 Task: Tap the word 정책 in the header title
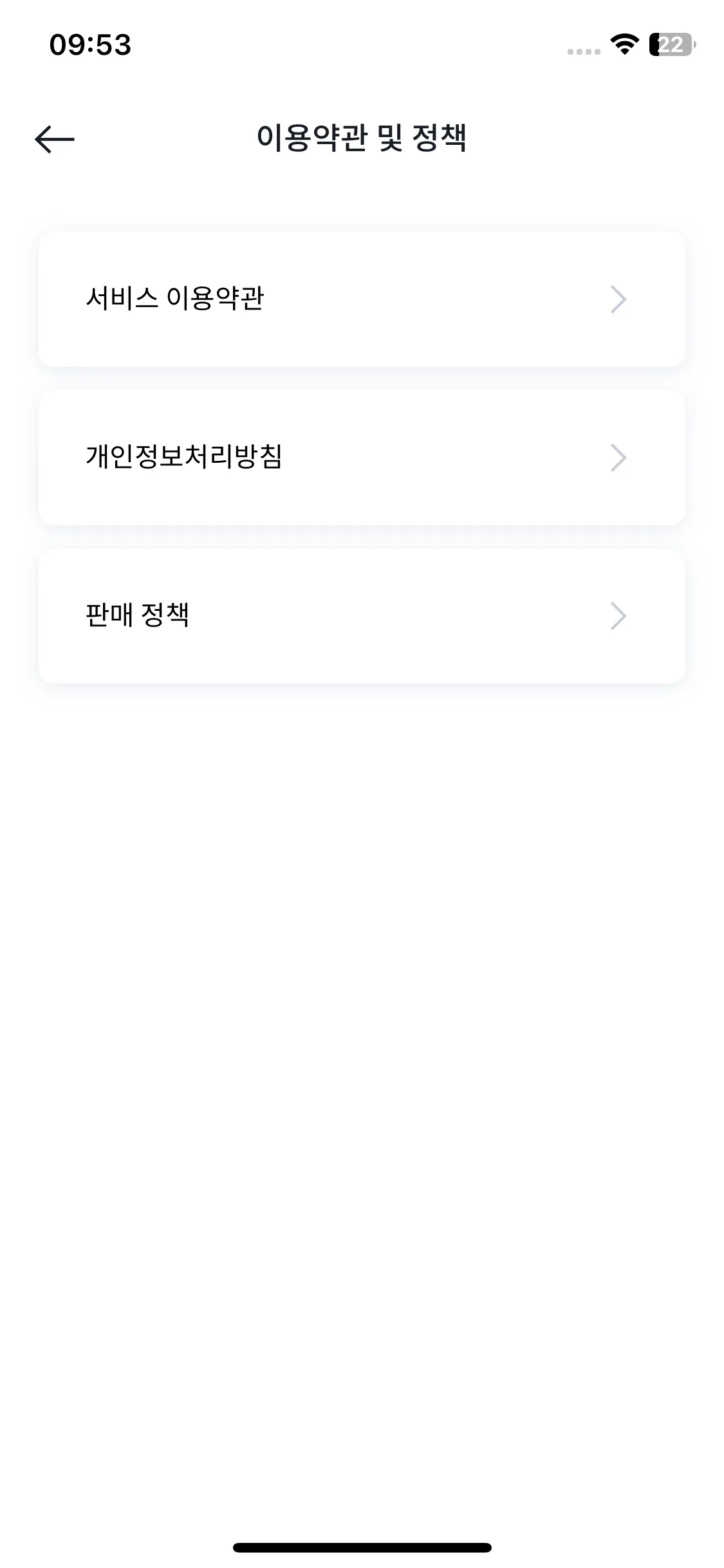point(439,138)
